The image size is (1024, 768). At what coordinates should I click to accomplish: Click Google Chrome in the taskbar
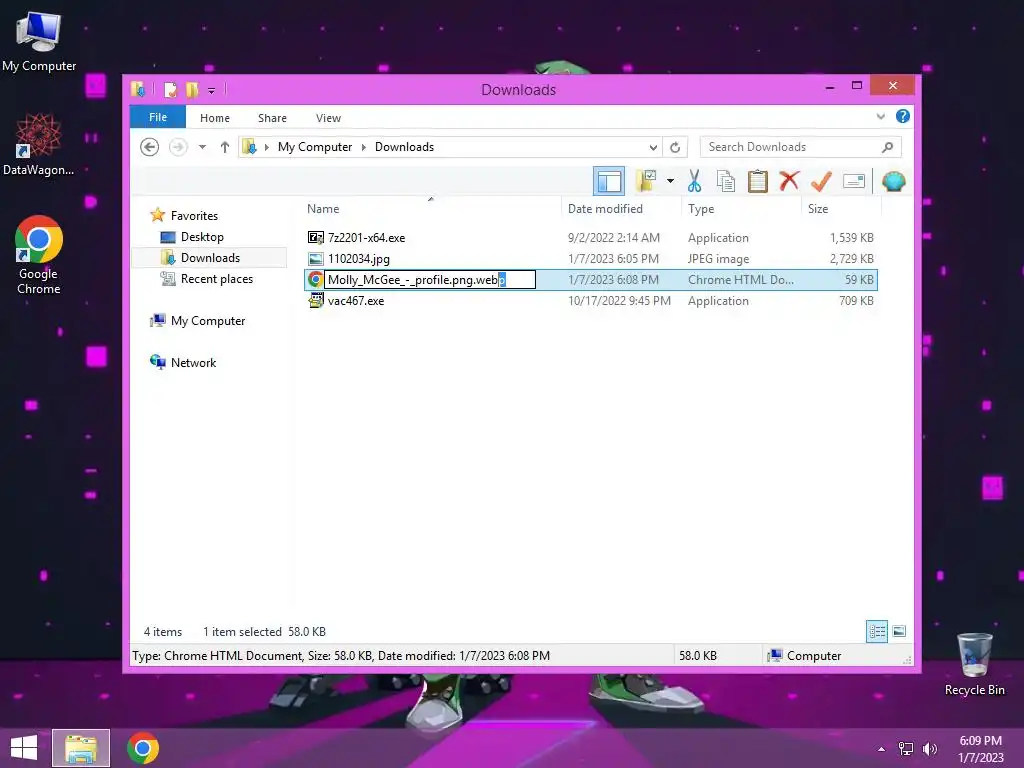tap(143, 748)
